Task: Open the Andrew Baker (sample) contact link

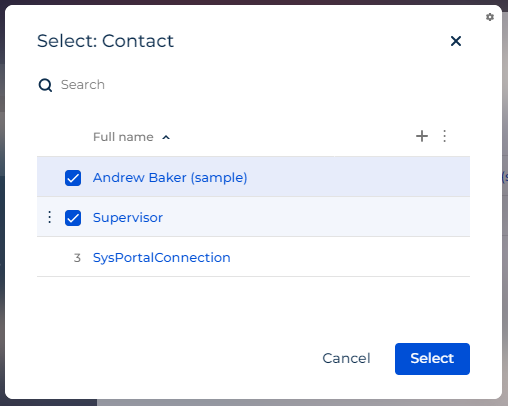Action: coord(170,178)
